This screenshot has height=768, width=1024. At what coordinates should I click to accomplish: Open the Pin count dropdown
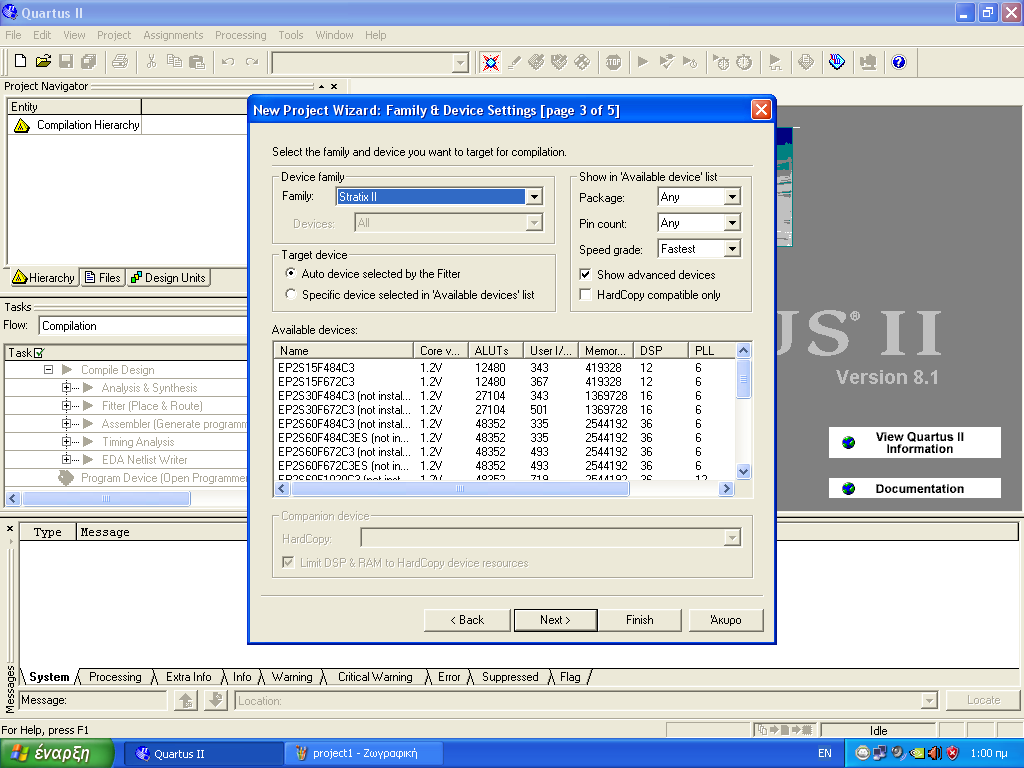(732, 223)
